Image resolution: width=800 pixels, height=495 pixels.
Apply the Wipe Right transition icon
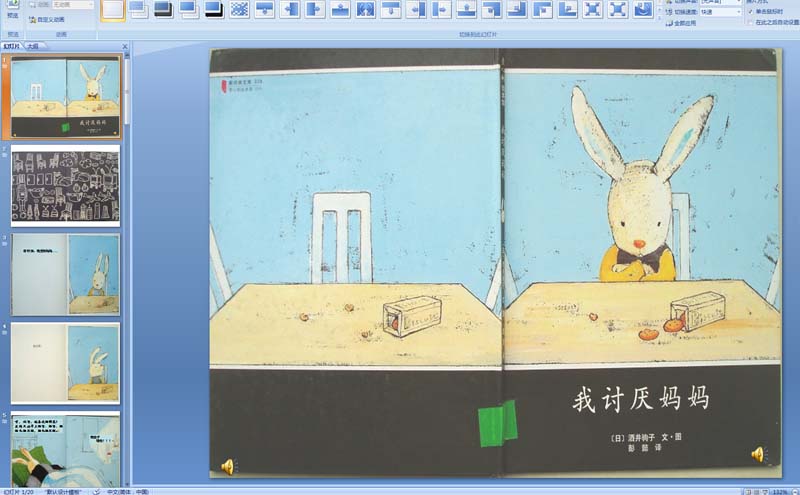(315, 9)
